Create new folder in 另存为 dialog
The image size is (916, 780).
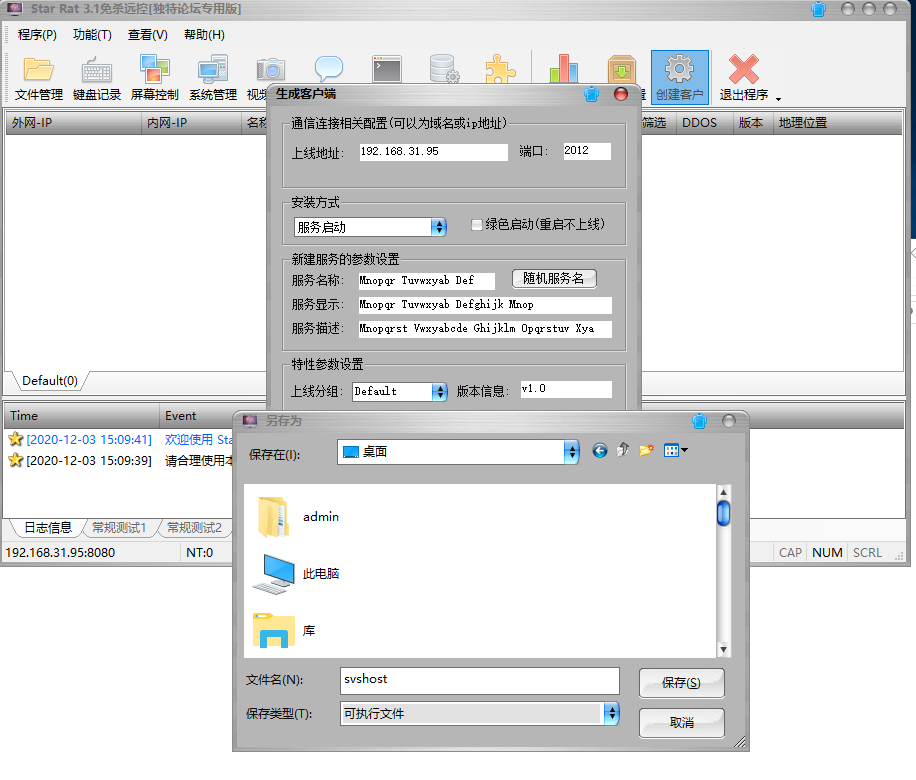[646, 450]
